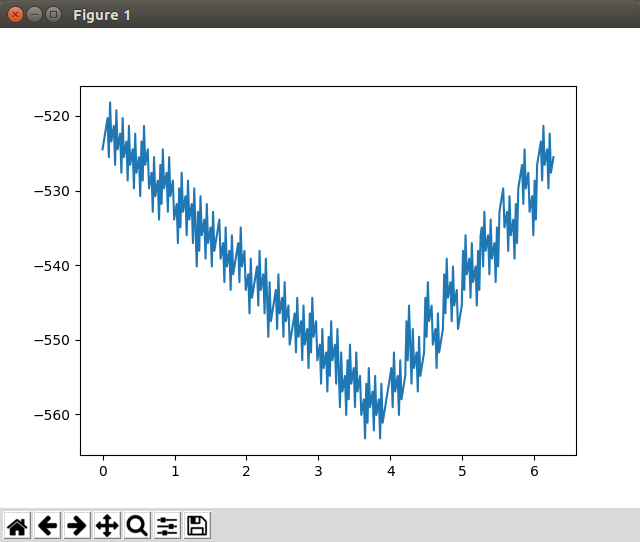Select the Zoom to rectangle tool

(x=137, y=526)
